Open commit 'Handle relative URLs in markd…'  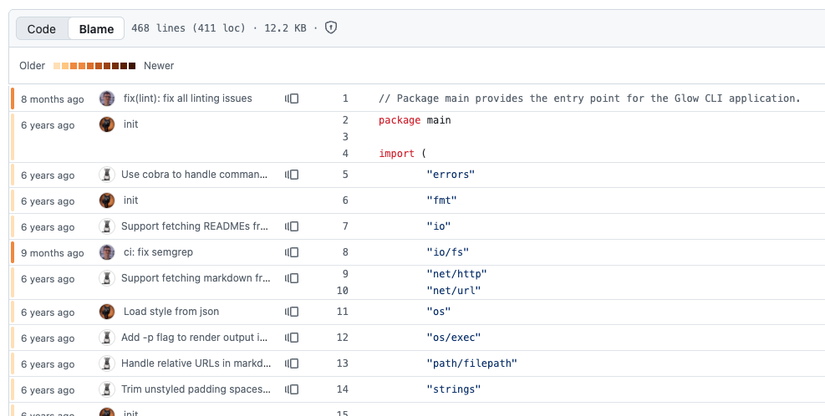click(x=196, y=363)
